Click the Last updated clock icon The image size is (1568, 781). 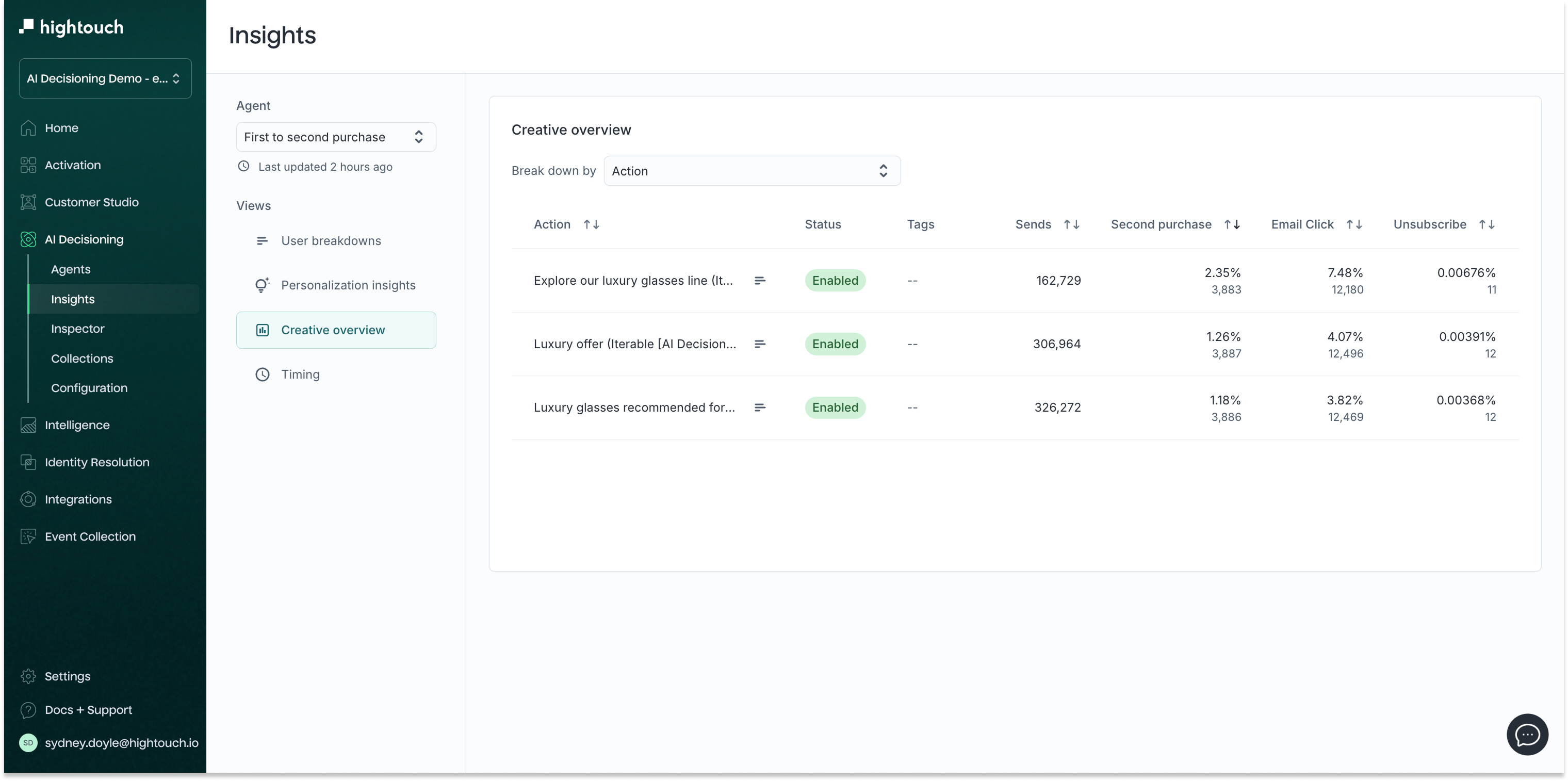(243, 166)
